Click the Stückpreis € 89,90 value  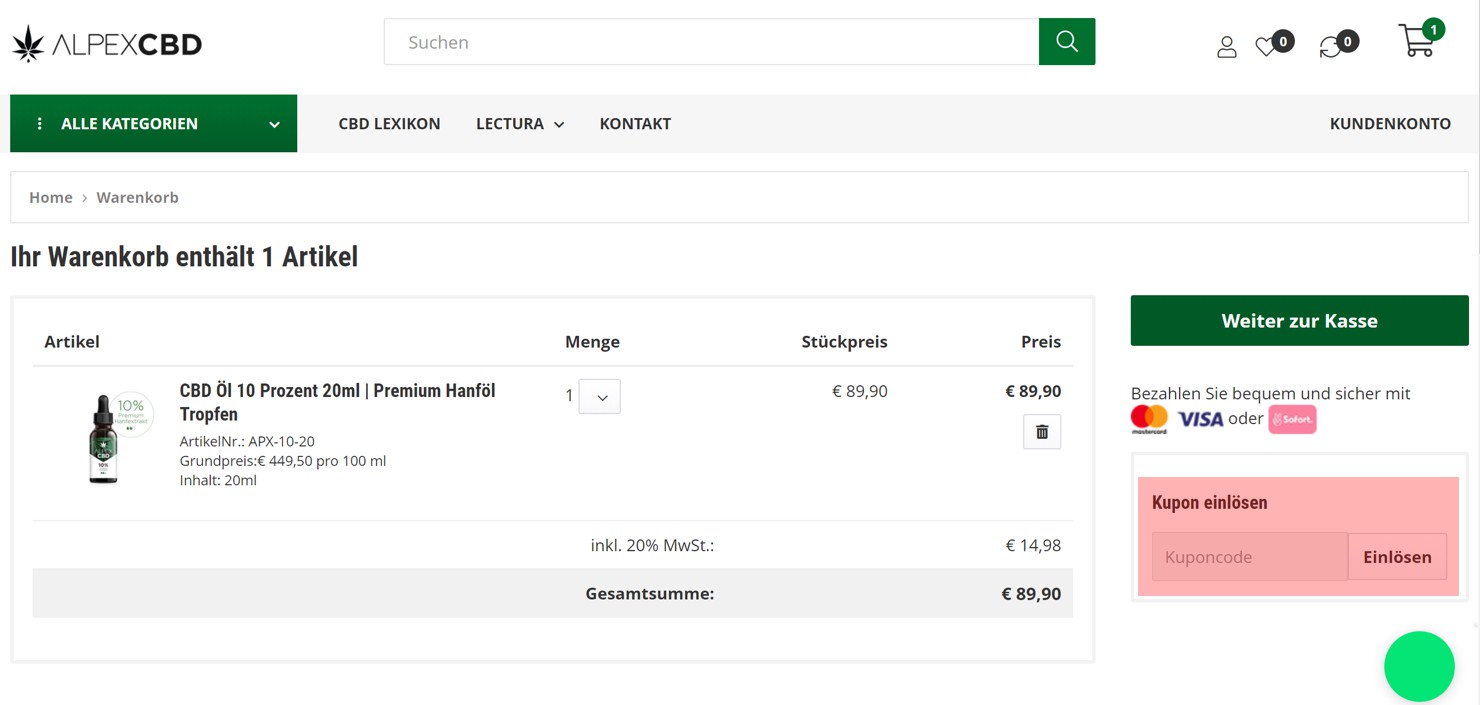coord(860,391)
